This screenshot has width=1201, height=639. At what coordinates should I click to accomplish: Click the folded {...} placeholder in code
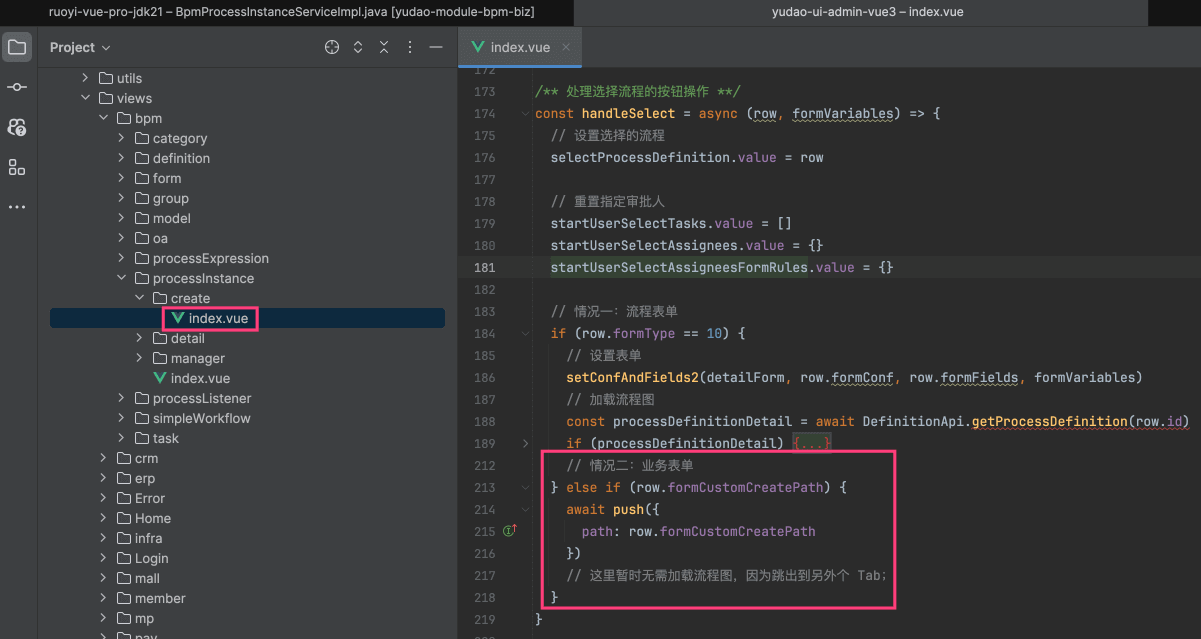coord(812,443)
